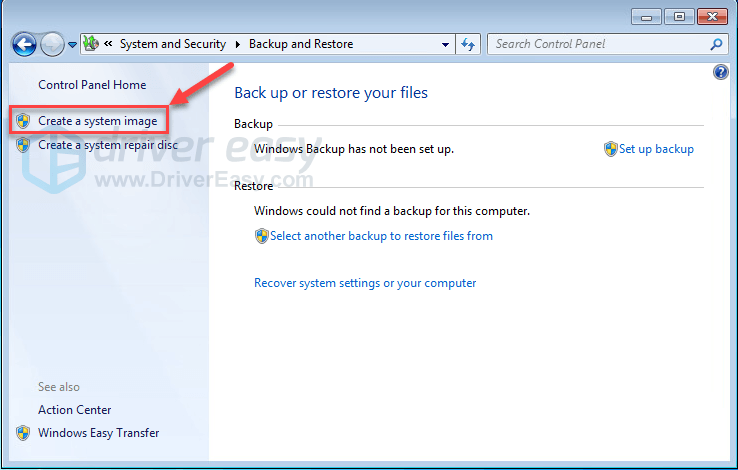The image size is (738, 470).
Task: Expand arrow after System and Security
Action: pos(237,44)
